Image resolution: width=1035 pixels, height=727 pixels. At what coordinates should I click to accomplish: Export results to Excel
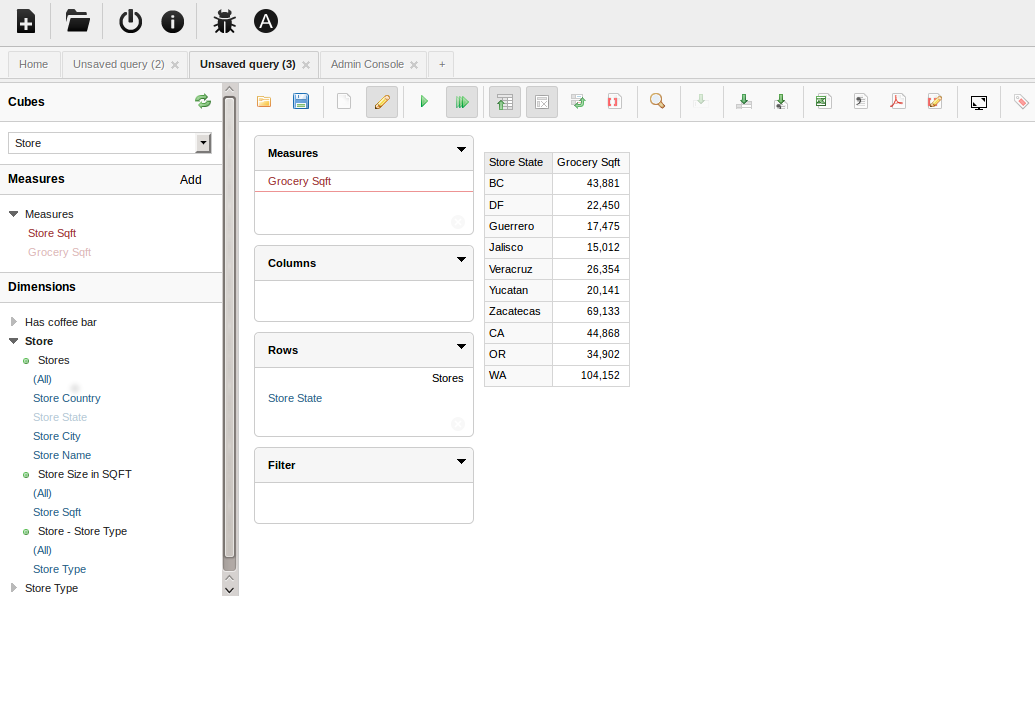pyautogui.click(x=823, y=102)
